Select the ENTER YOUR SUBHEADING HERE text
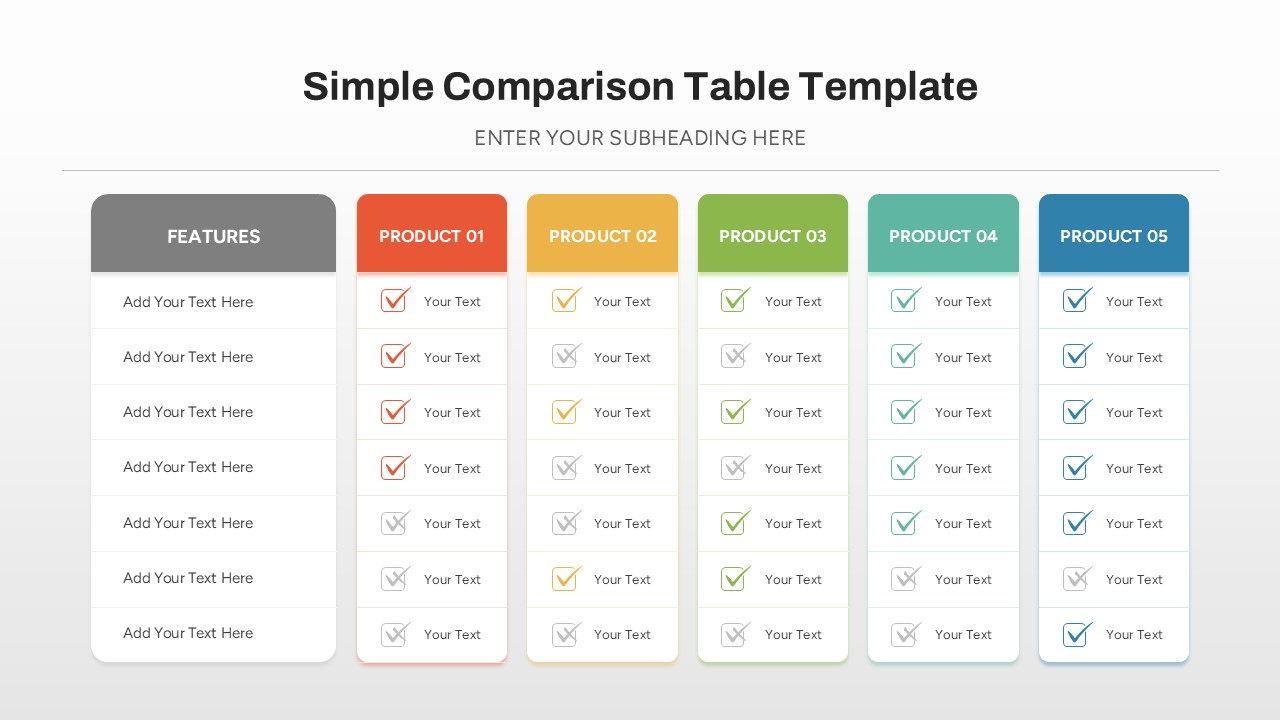Screen dimensions: 1280x720 pos(640,138)
